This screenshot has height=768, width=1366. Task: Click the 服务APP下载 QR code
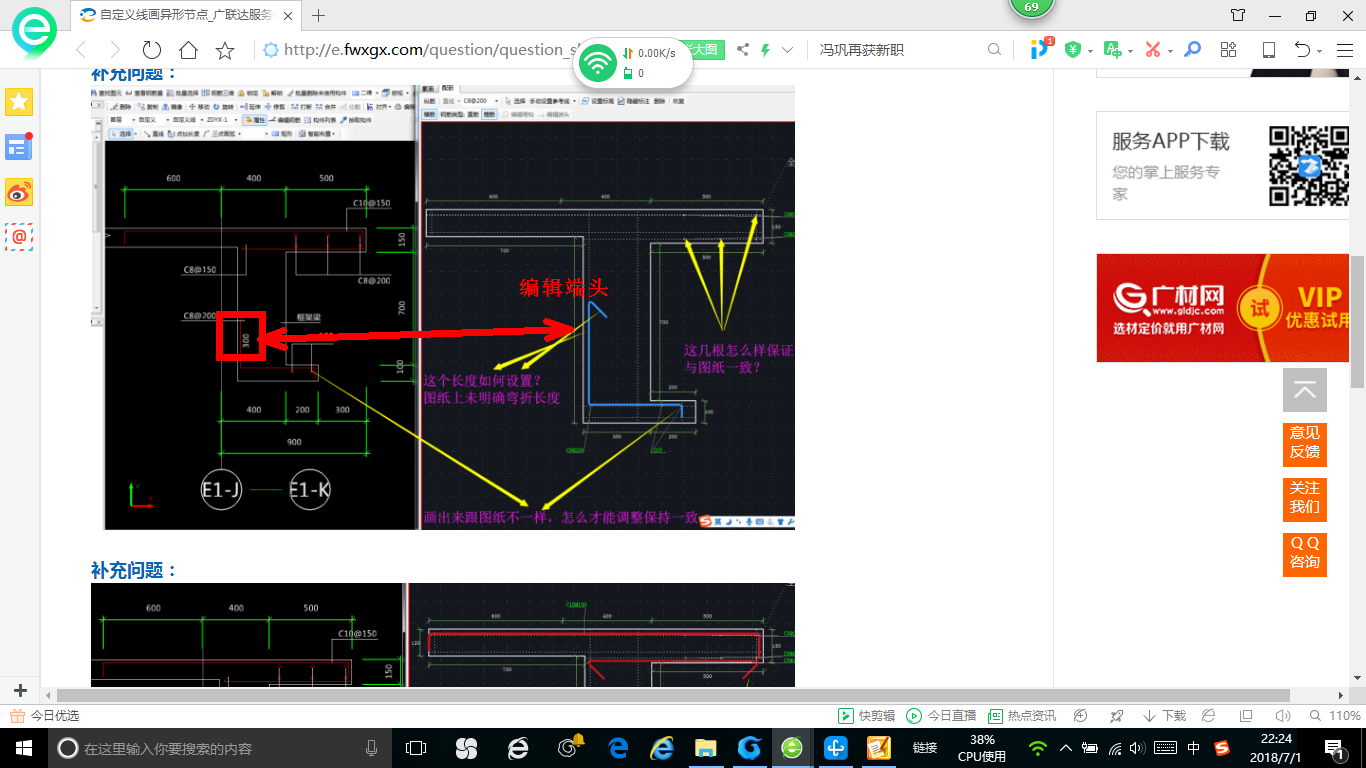1309,166
